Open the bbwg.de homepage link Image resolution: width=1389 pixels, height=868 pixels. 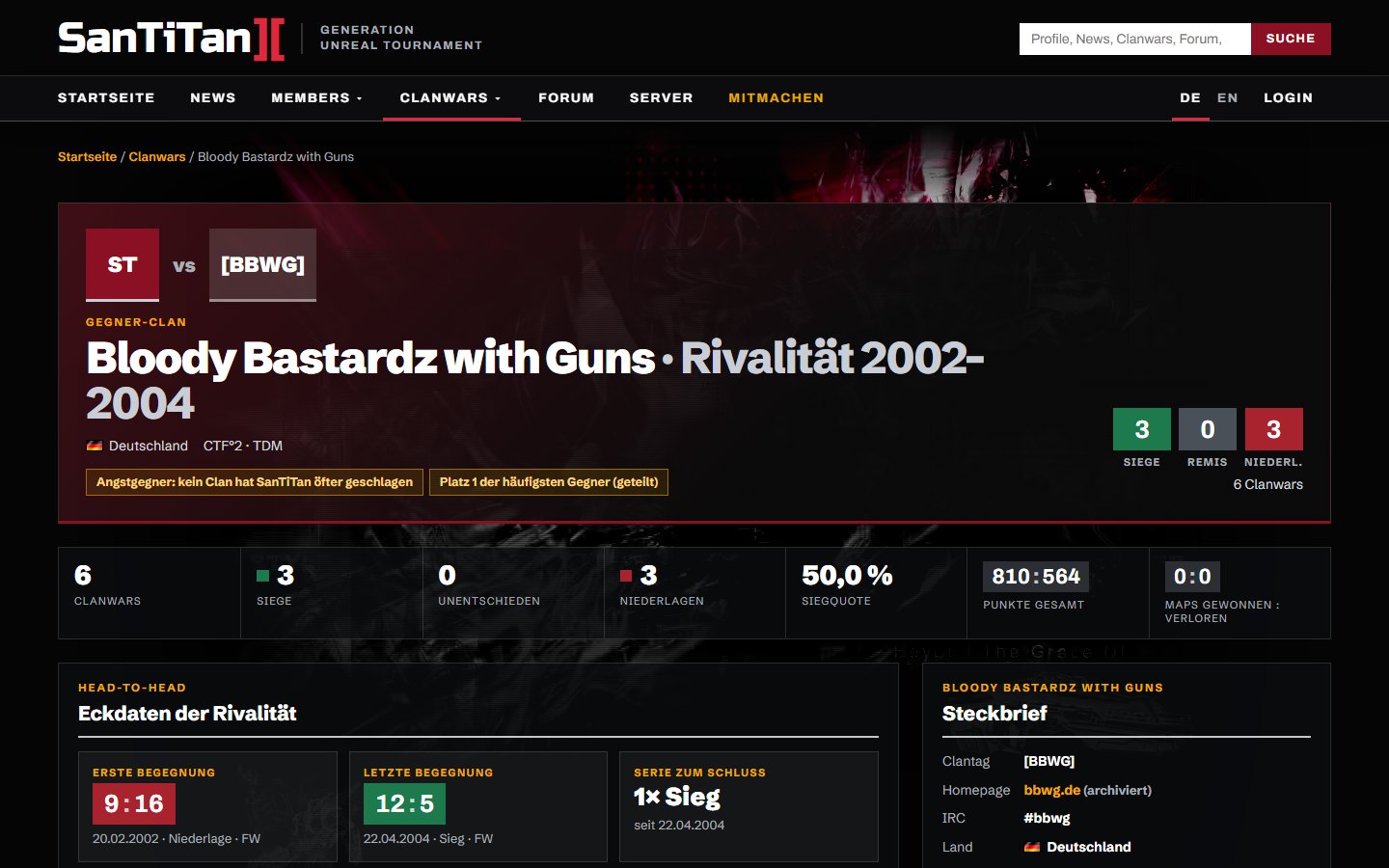click(x=1052, y=790)
